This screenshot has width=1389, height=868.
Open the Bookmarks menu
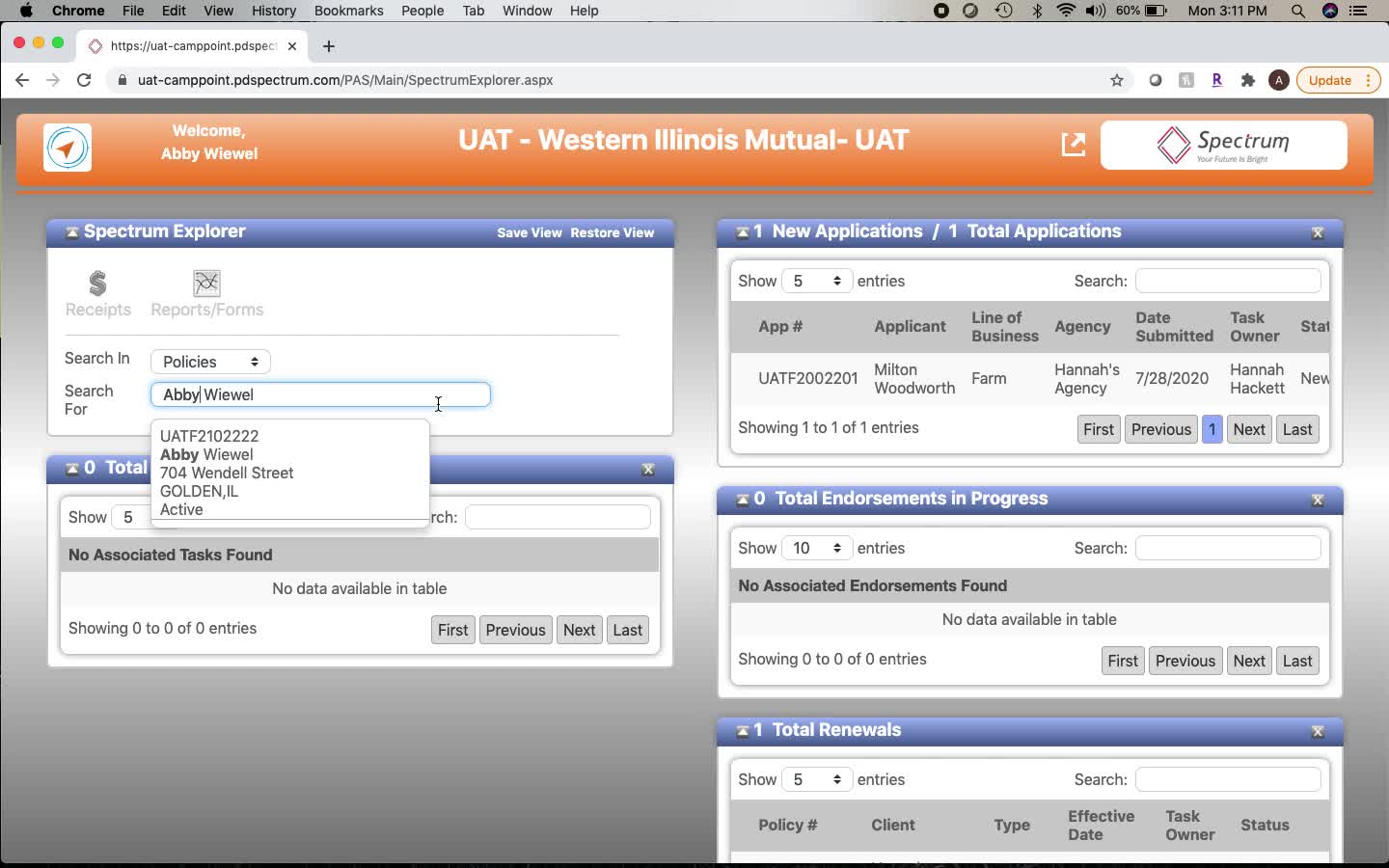(348, 11)
